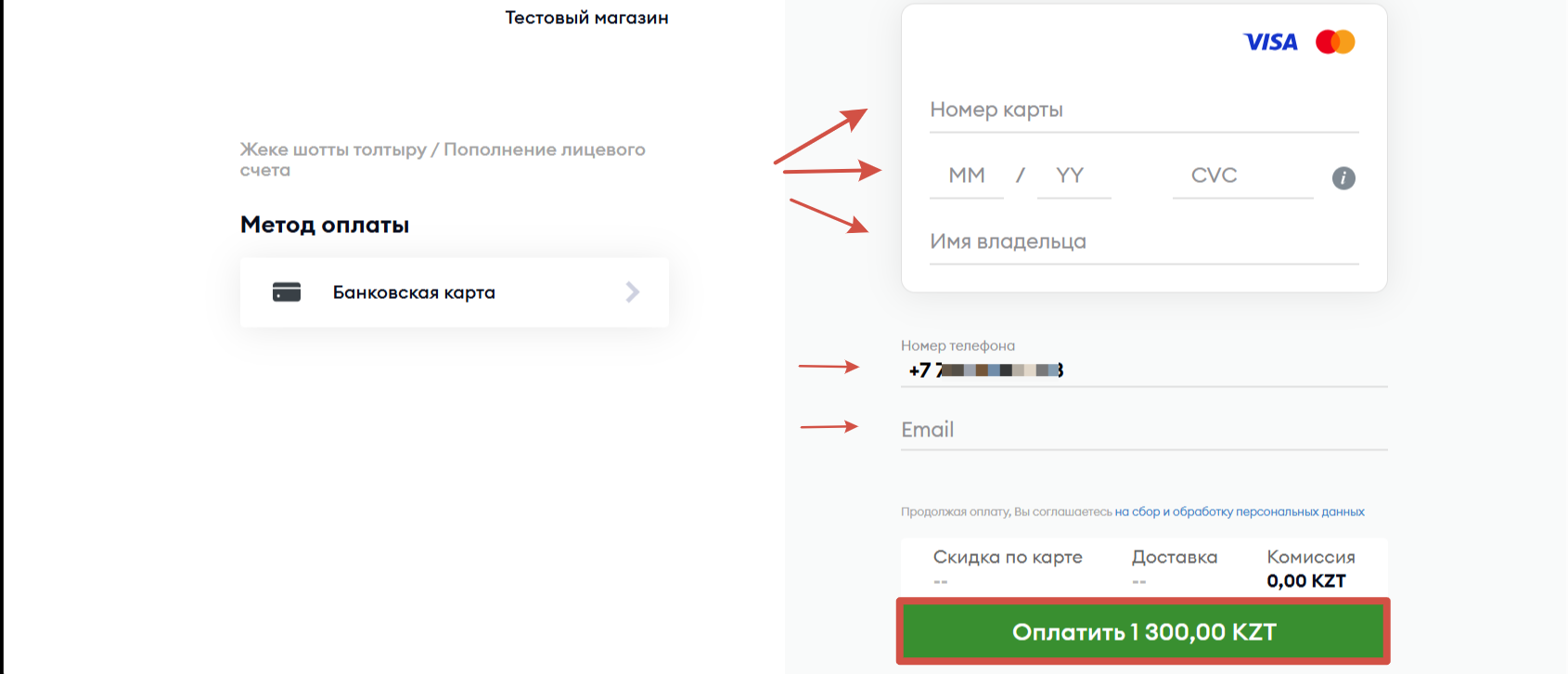Image resolution: width=1568 pixels, height=674 pixels.
Task: Open на сбор personal data link
Action: coord(1137,512)
